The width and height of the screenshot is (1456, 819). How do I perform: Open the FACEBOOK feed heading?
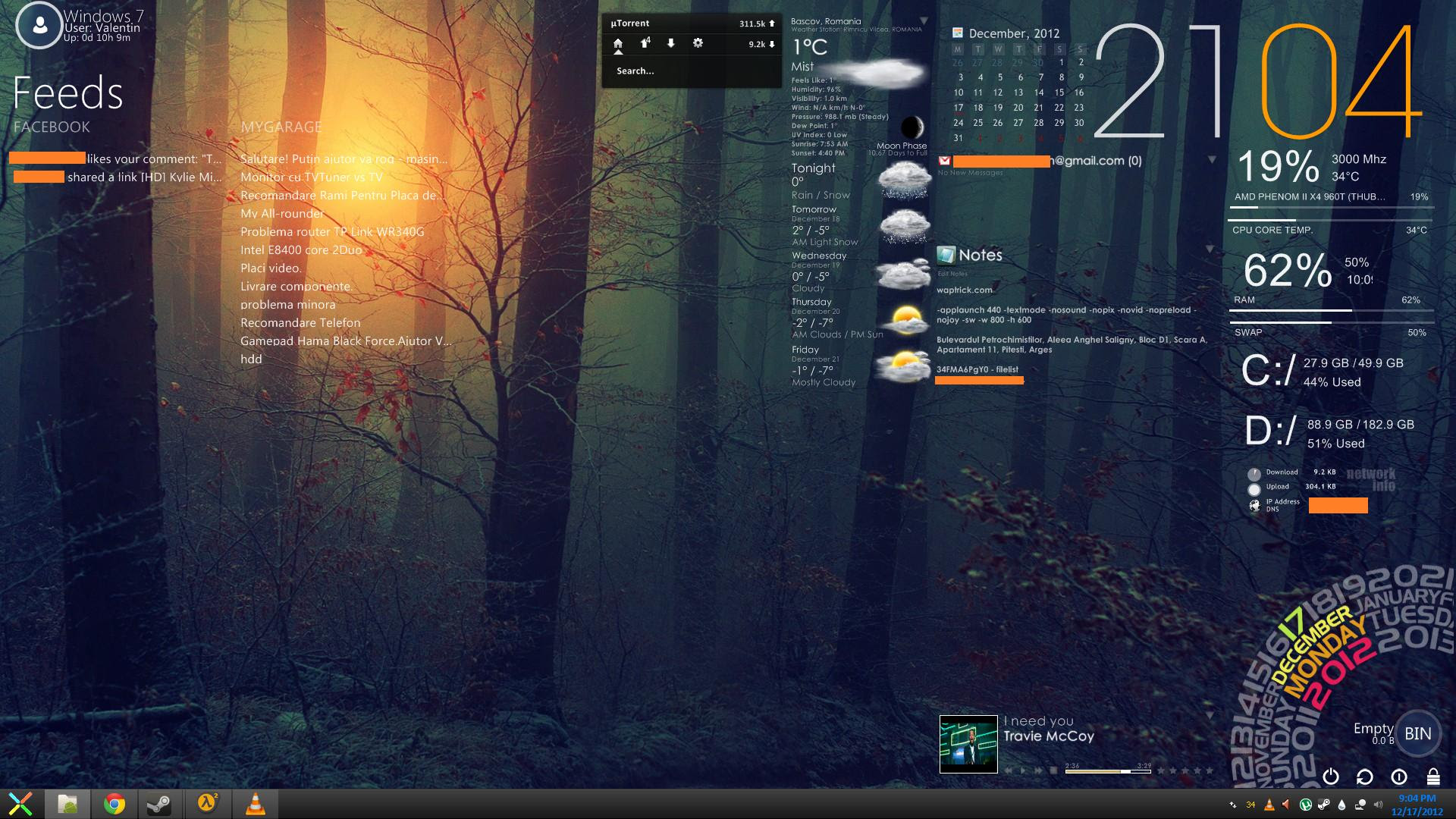(x=52, y=127)
